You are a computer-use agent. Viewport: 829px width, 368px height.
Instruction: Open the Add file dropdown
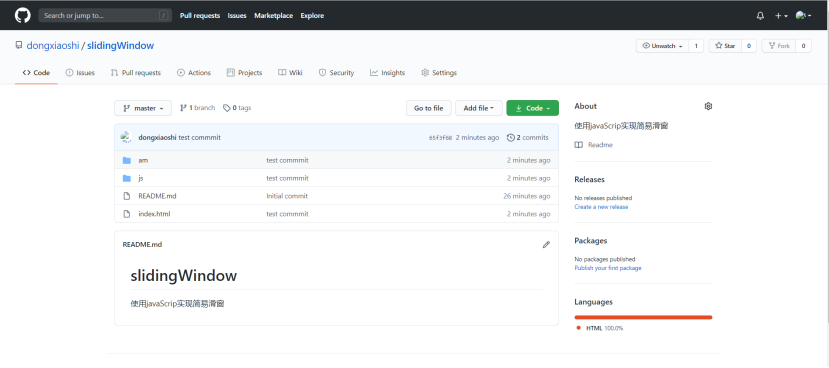click(478, 108)
